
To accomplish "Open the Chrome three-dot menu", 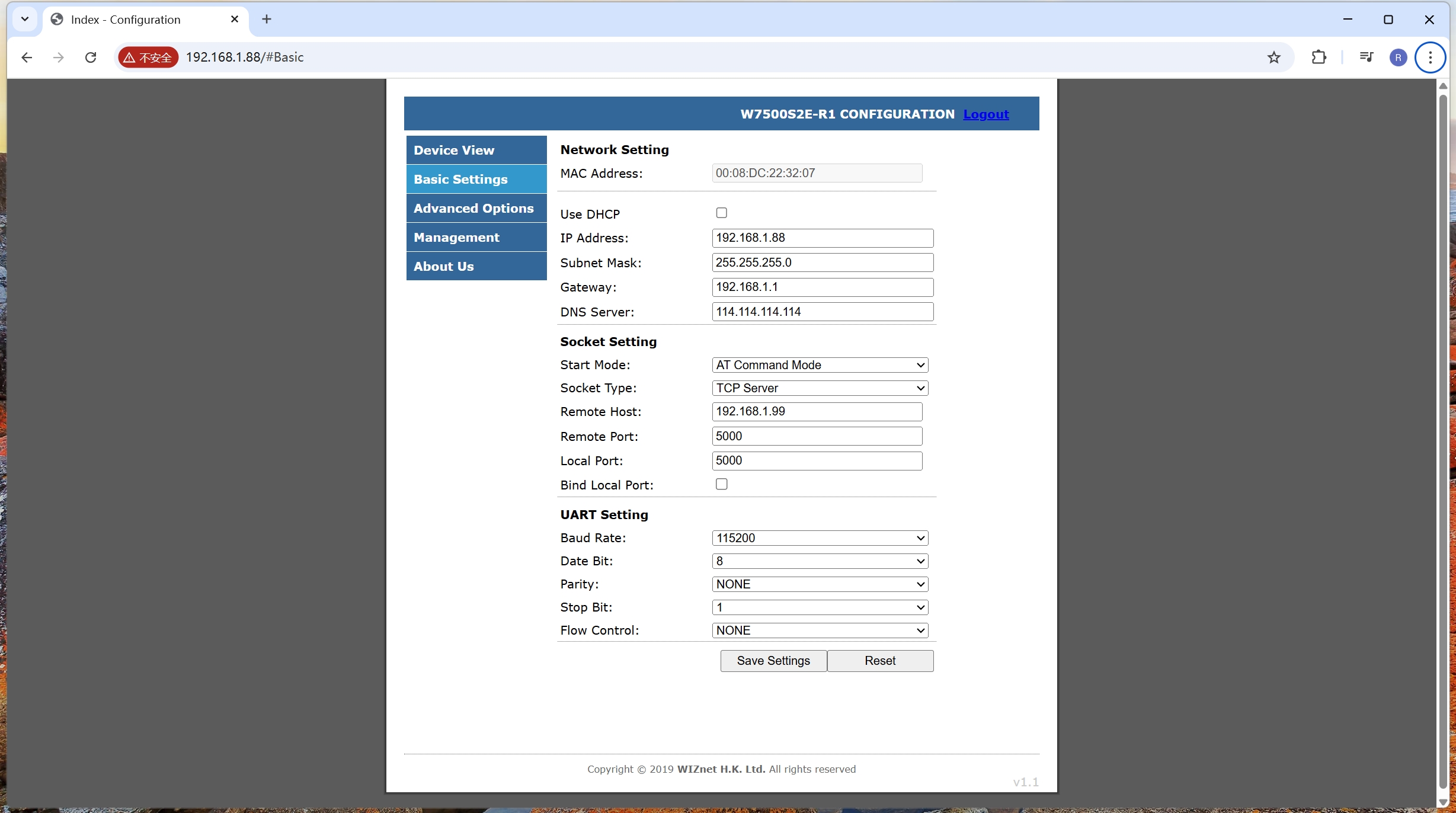I will (x=1430, y=57).
